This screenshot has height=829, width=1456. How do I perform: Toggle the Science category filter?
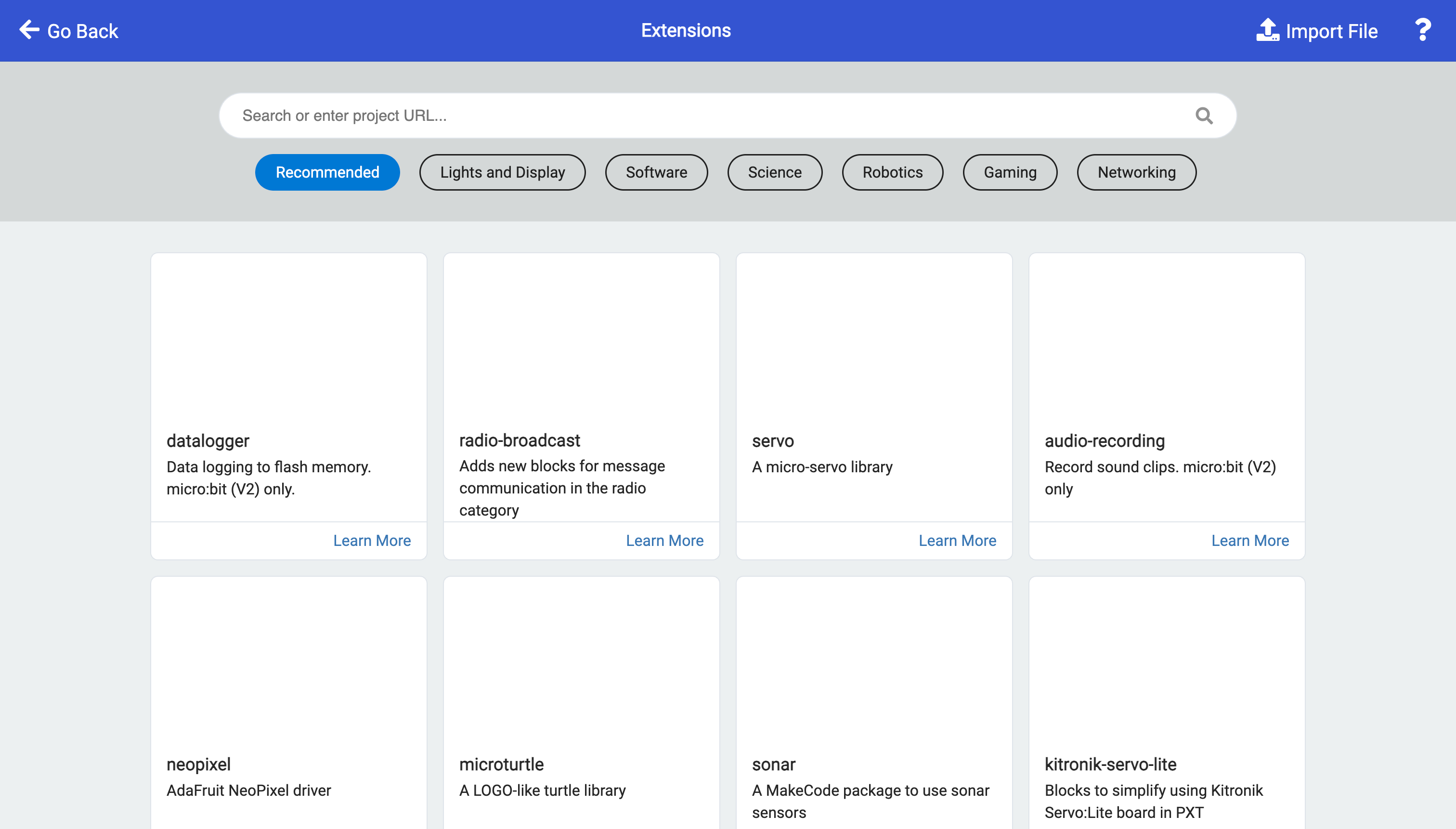point(774,172)
